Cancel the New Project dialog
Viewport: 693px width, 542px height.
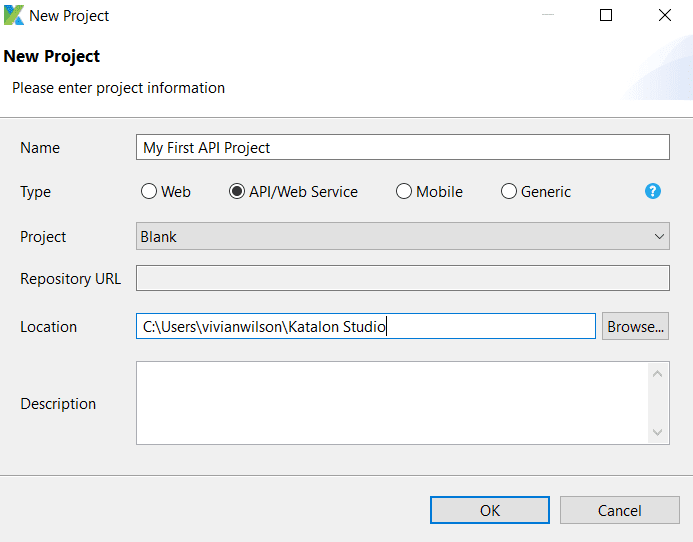coord(620,510)
